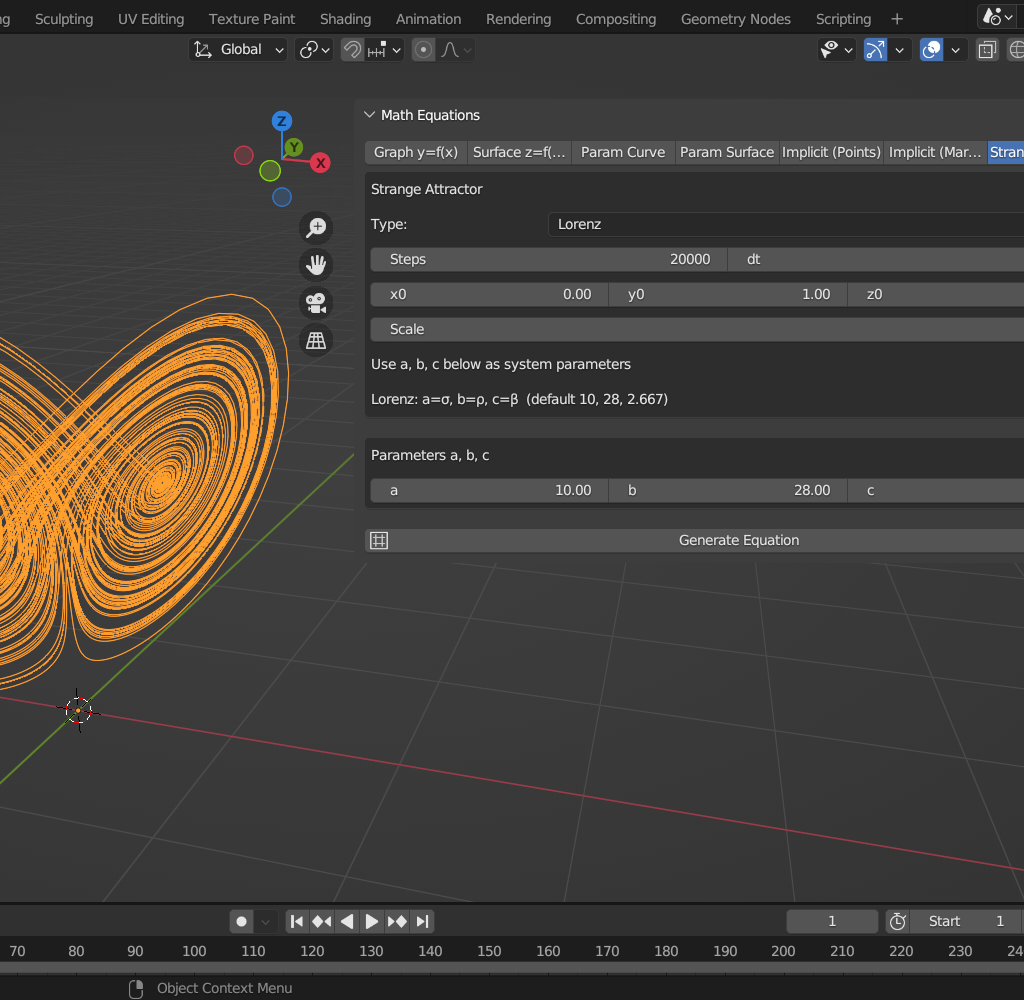
Task: Click the current frame field in the timeline
Action: 831,920
